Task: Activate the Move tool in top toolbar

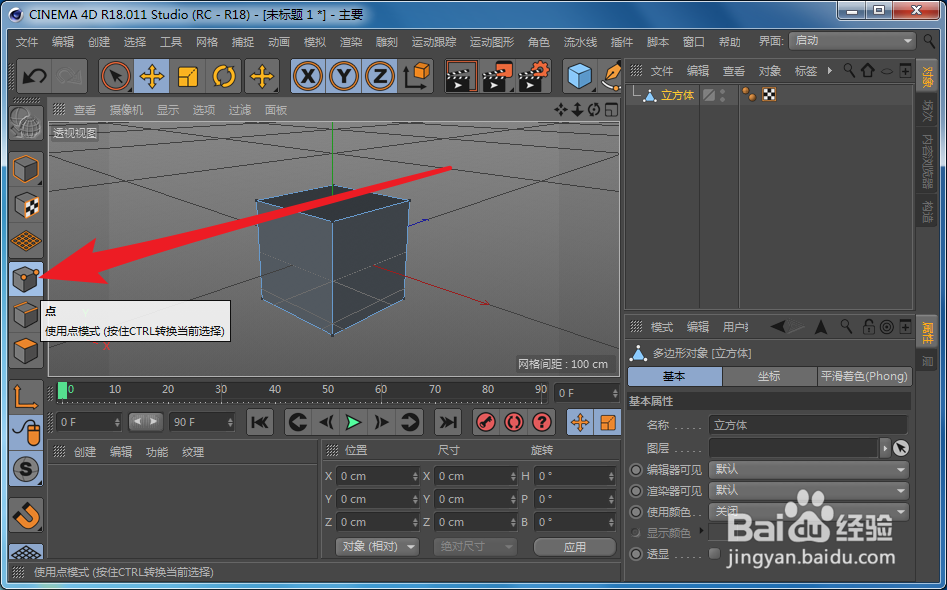Action: click(x=152, y=76)
